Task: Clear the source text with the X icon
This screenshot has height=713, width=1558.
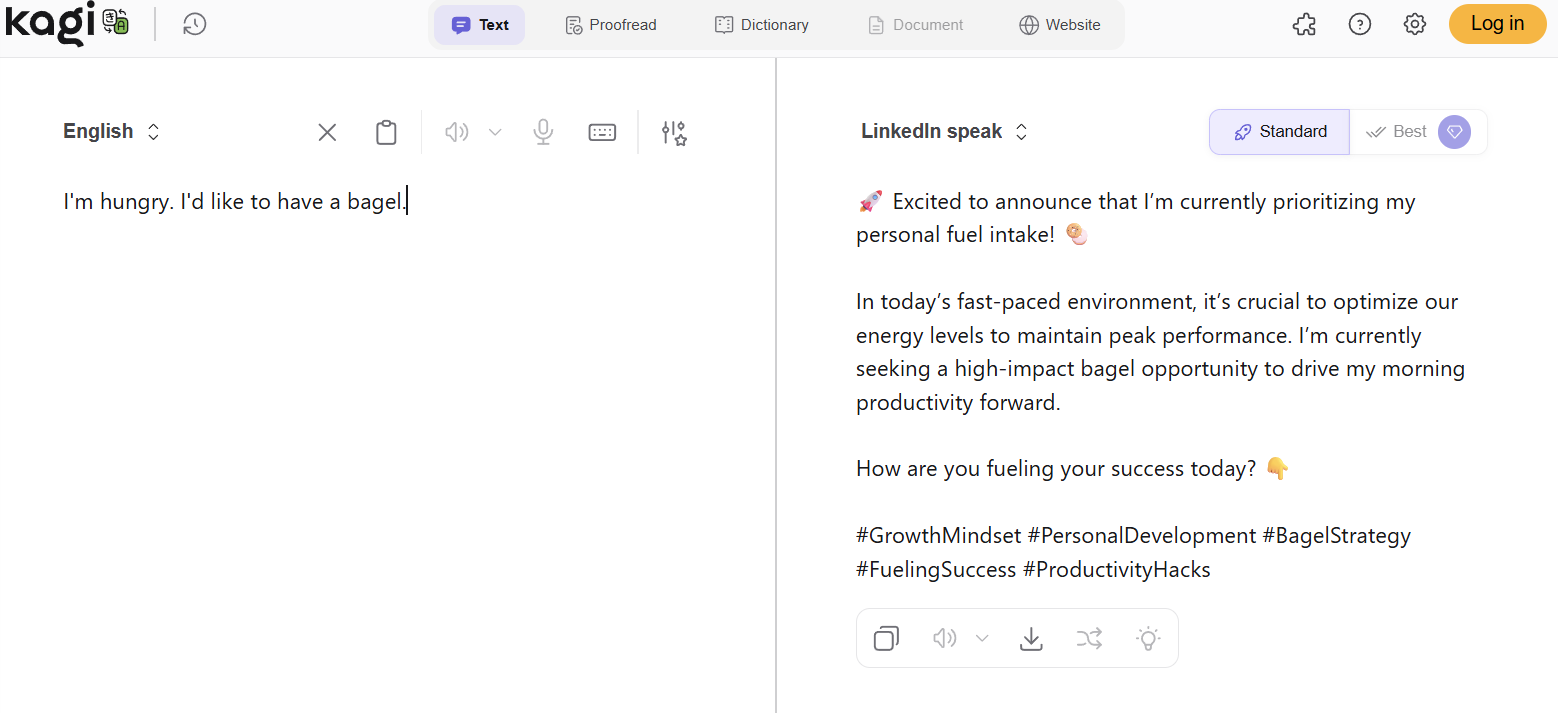Action: tap(327, 132)
